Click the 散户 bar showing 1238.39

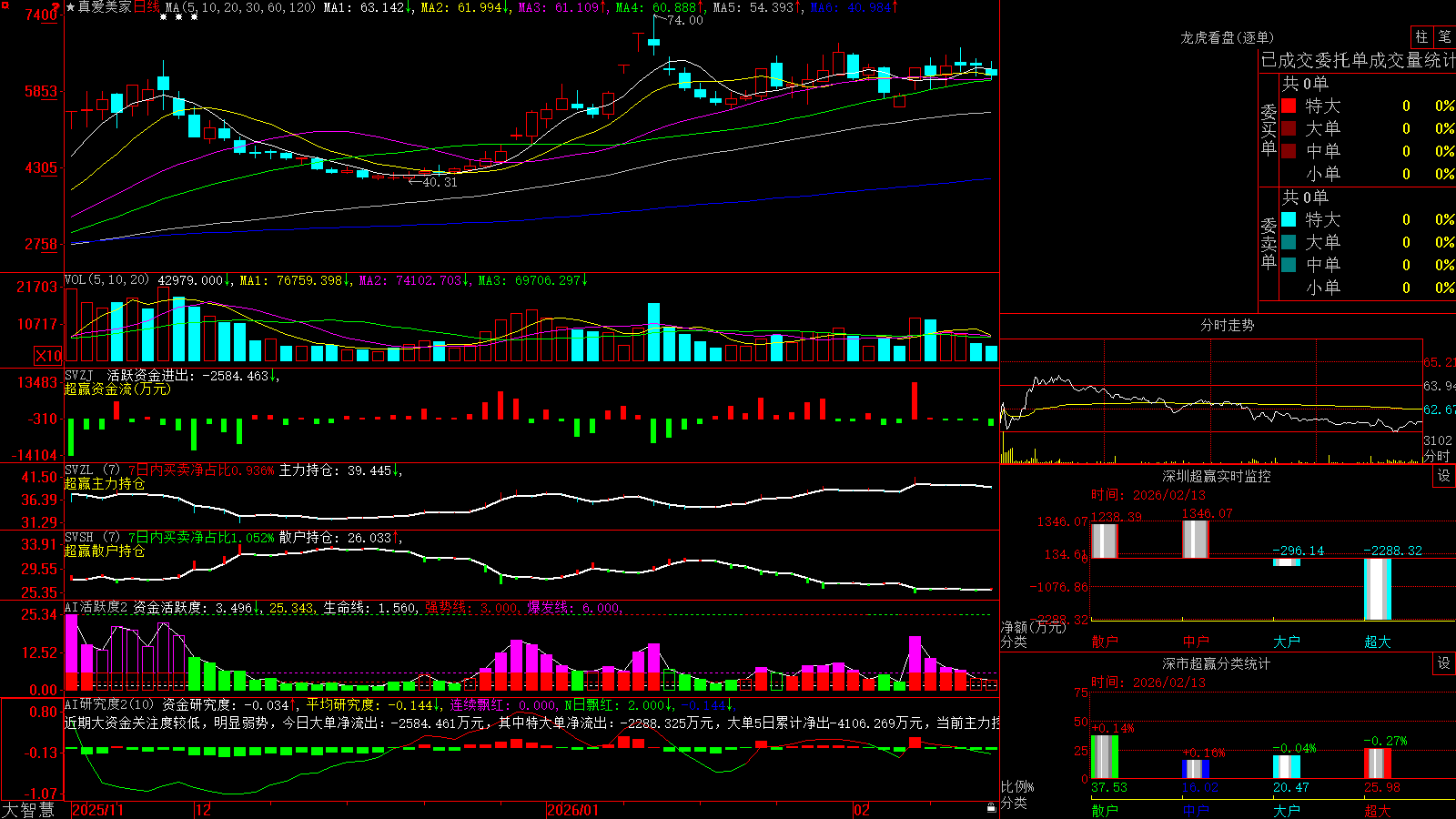click(1104, 541)
